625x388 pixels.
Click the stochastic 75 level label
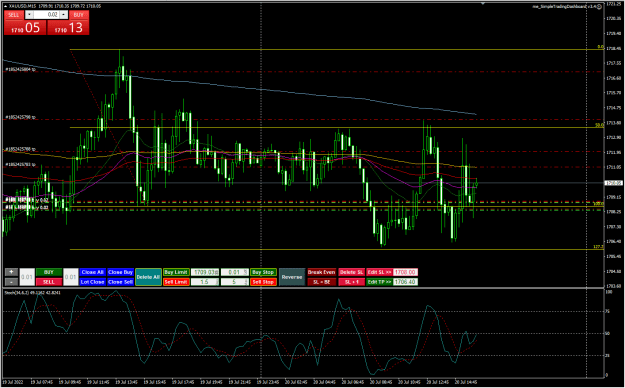tap(608, 311)
